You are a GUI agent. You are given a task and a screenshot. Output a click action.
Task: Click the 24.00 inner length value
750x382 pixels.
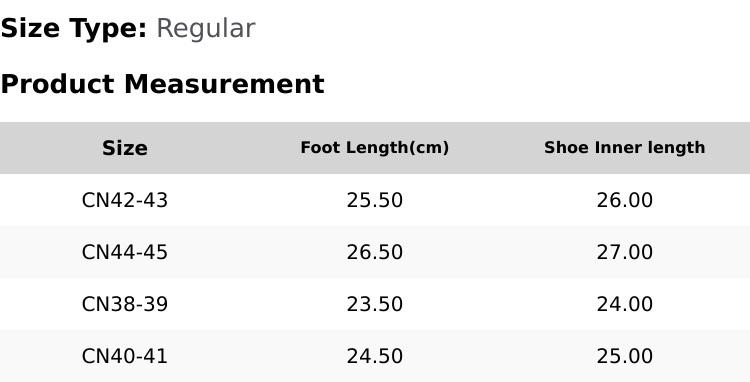pos(625,304)
